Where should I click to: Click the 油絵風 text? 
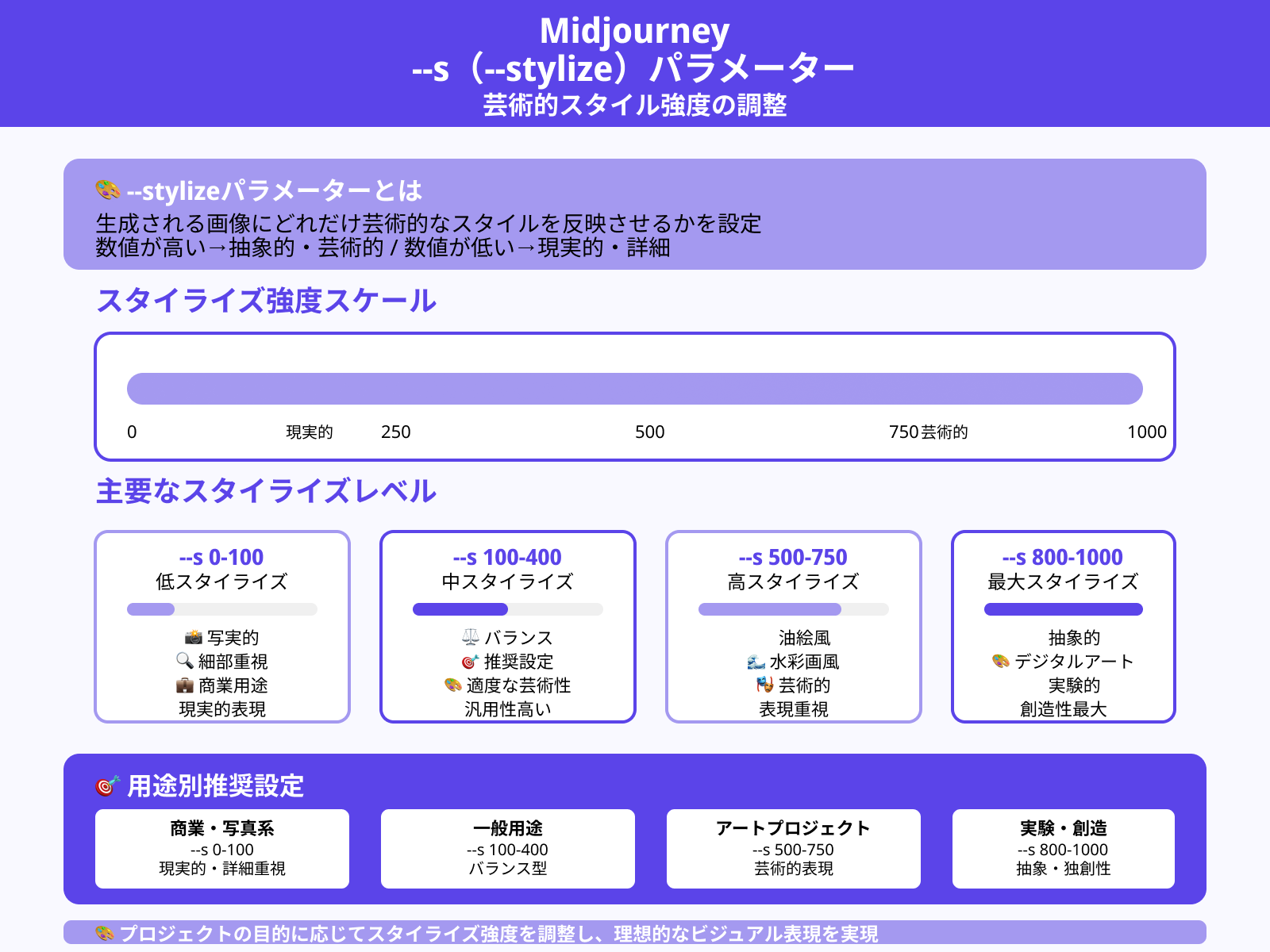click(x=805, y=638)
